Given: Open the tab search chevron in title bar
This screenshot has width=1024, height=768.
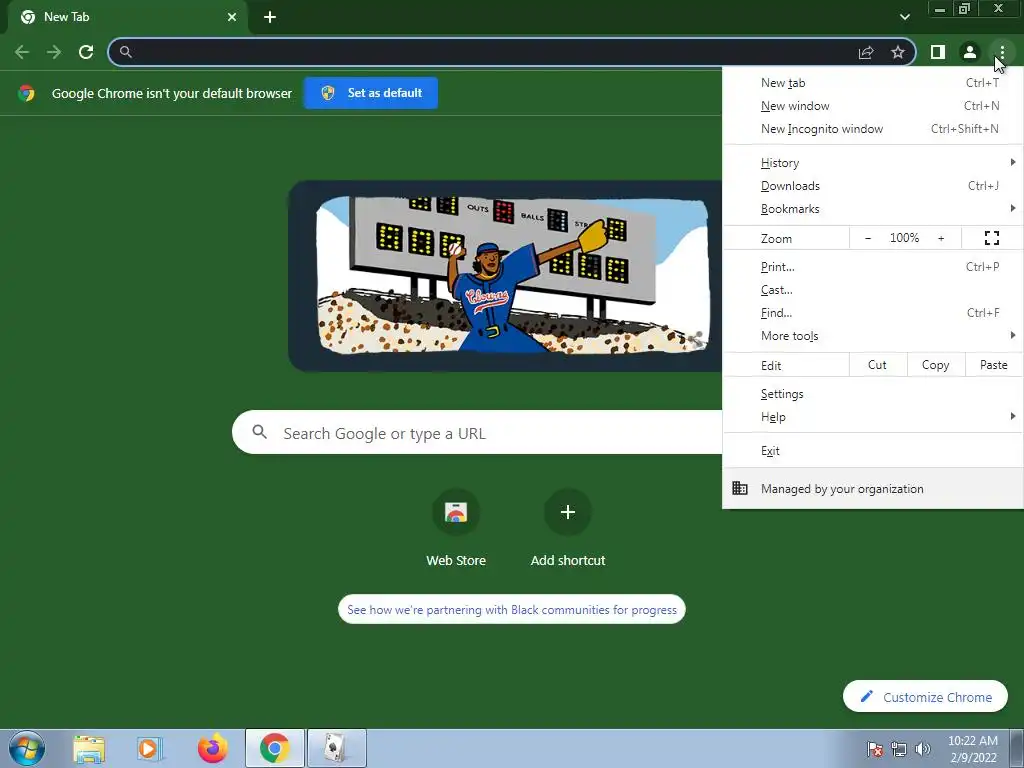Looking at the screenshot, I should click(904, 17).
